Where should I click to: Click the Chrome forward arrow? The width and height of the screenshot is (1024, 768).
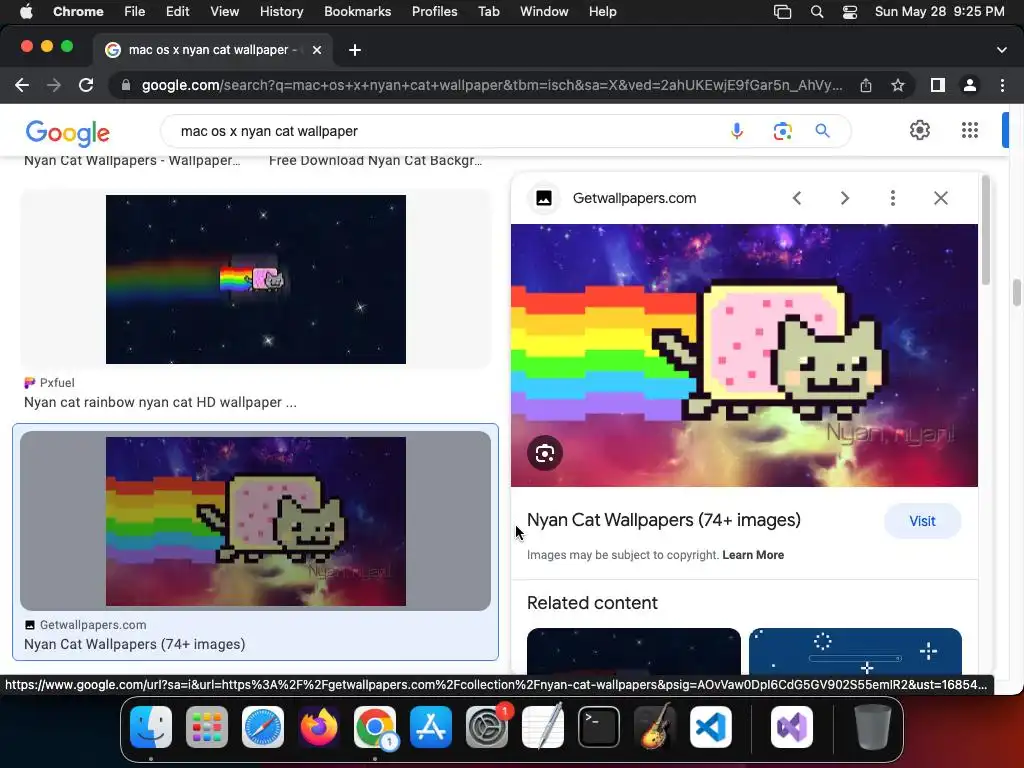point(54,86)
